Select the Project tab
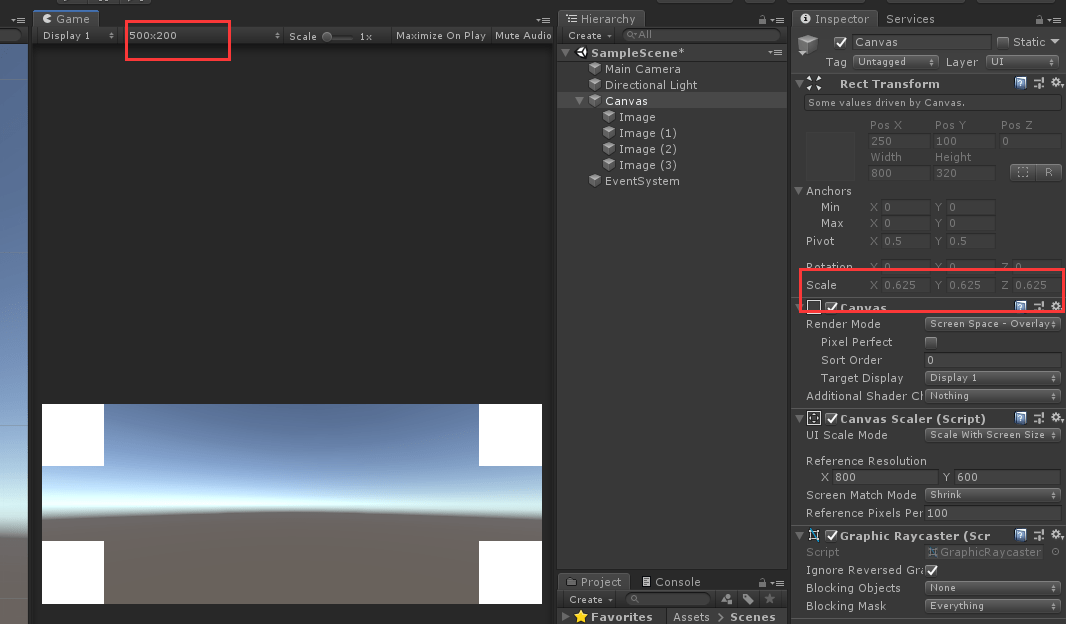The image size is (1066, 624). 594,582
